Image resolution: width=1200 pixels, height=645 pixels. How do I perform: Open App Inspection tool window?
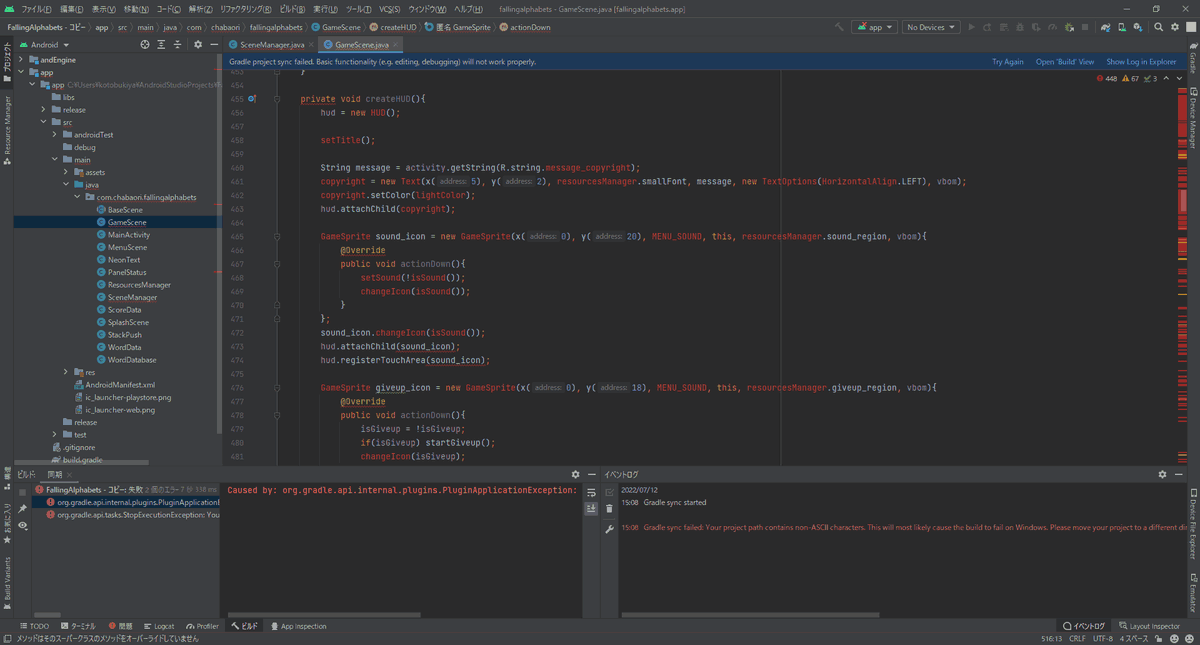click(x=298, y=626)
